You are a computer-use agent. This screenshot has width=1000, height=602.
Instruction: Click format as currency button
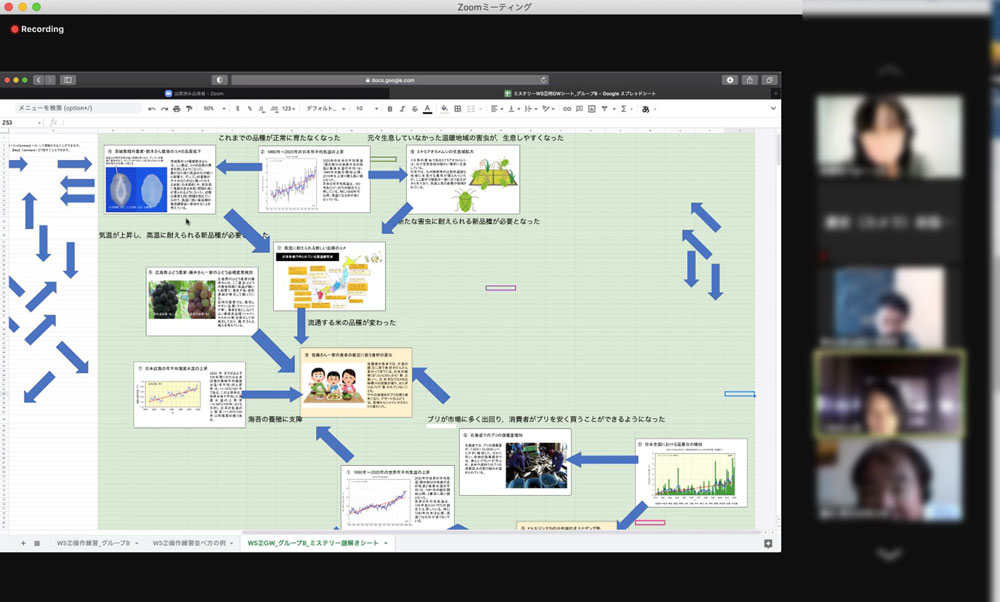(x=237, y=108)
